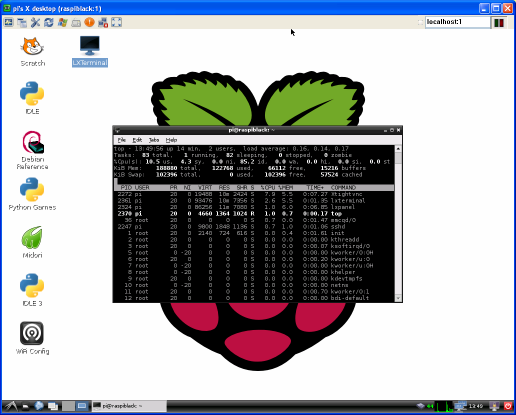Toggle full-screen mode in VNC toolbar
516x415 pixels.
pyautogui.click(x=116, y=22)
